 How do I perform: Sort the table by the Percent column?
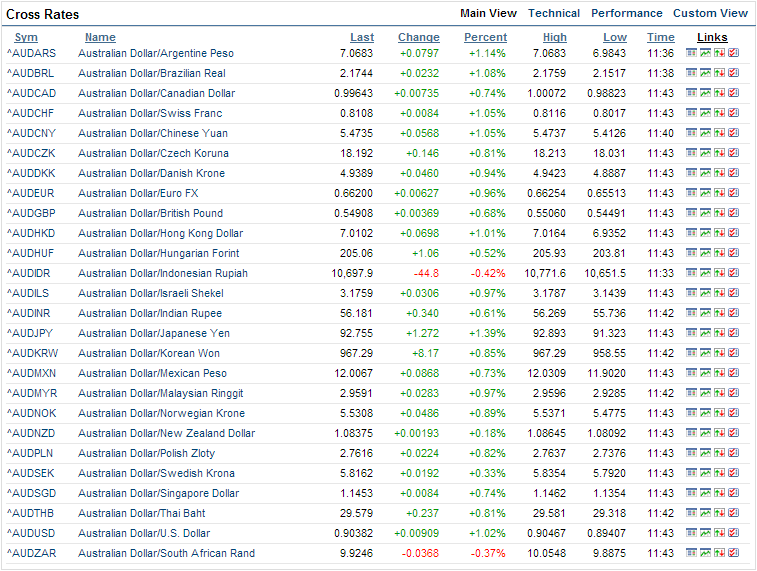pos(485,37)
